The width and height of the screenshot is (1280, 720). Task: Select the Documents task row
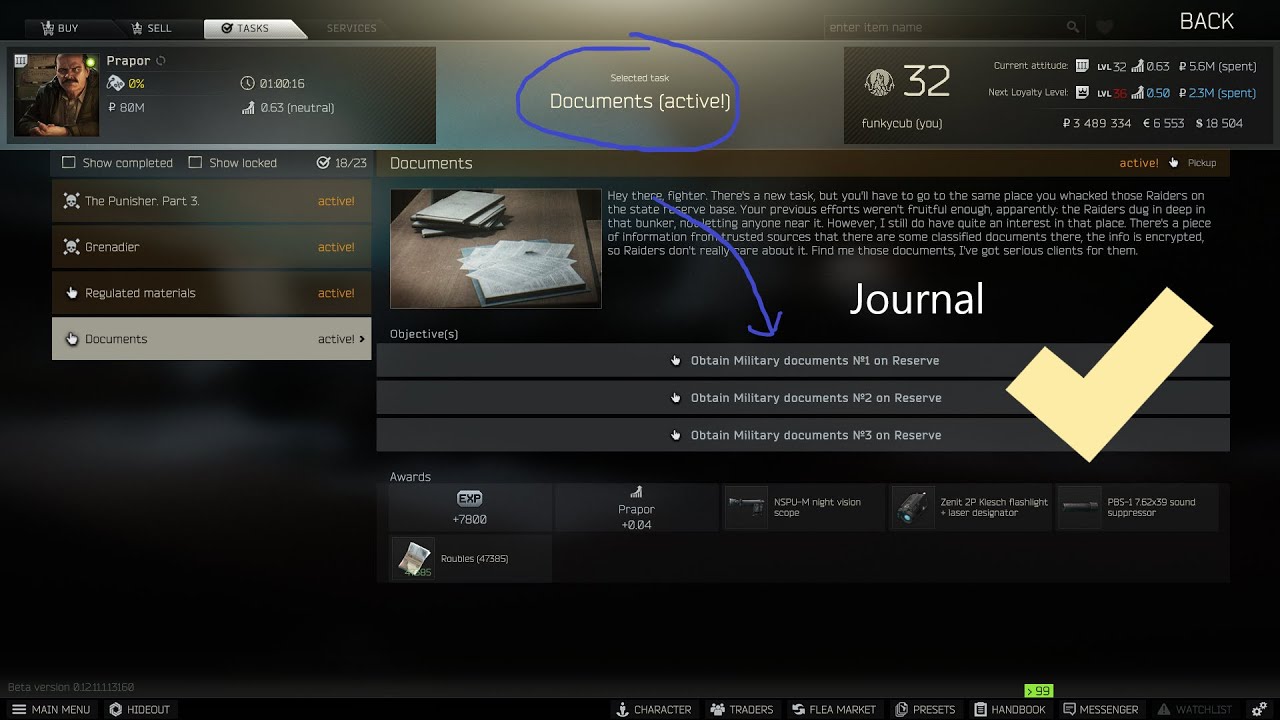click(211, 339)
